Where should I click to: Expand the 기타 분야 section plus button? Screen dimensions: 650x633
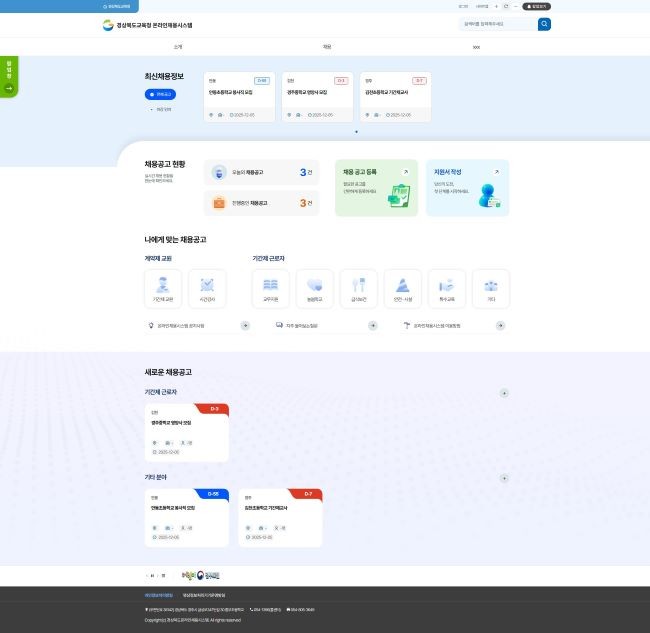(504, 478)
